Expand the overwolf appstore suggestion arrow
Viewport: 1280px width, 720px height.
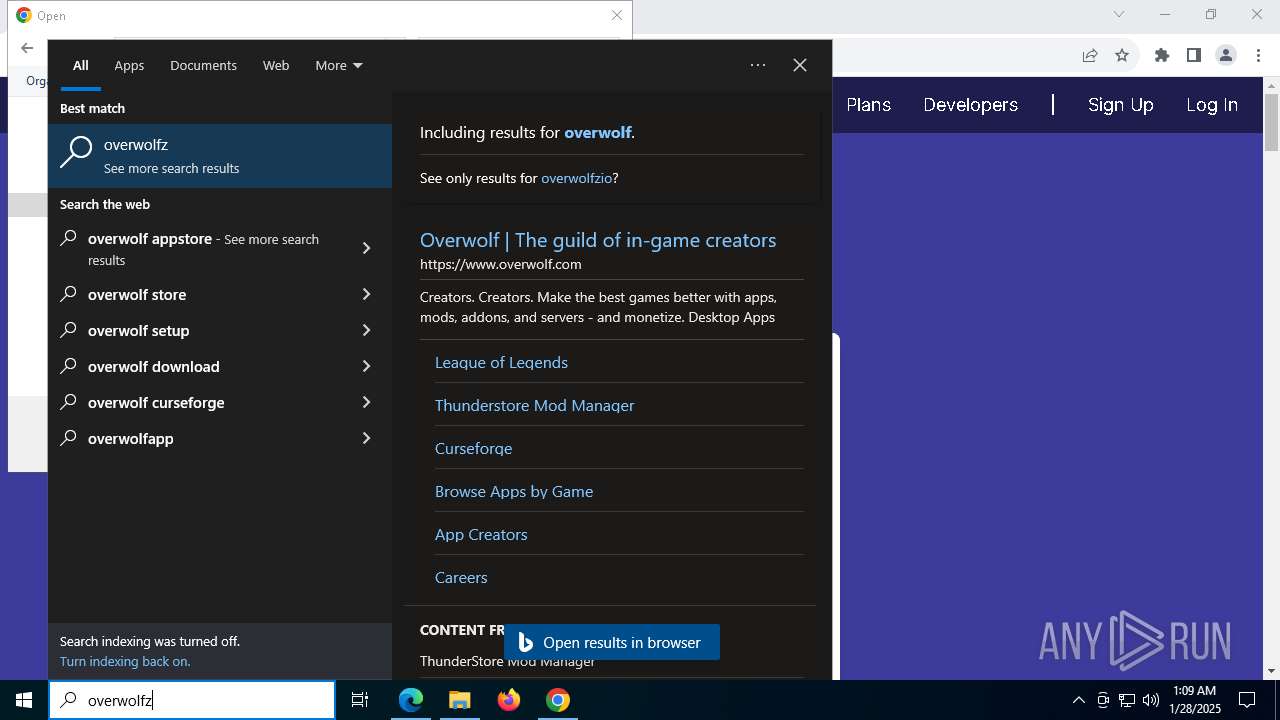pos(366,248)
